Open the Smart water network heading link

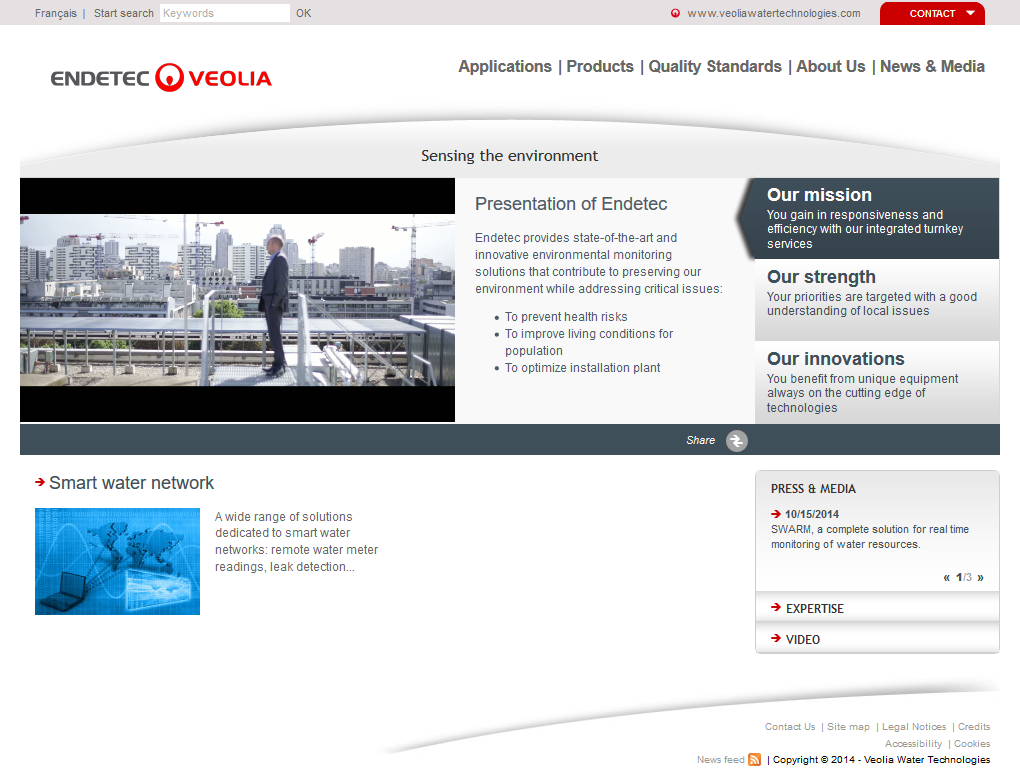(x=131, y=483)
